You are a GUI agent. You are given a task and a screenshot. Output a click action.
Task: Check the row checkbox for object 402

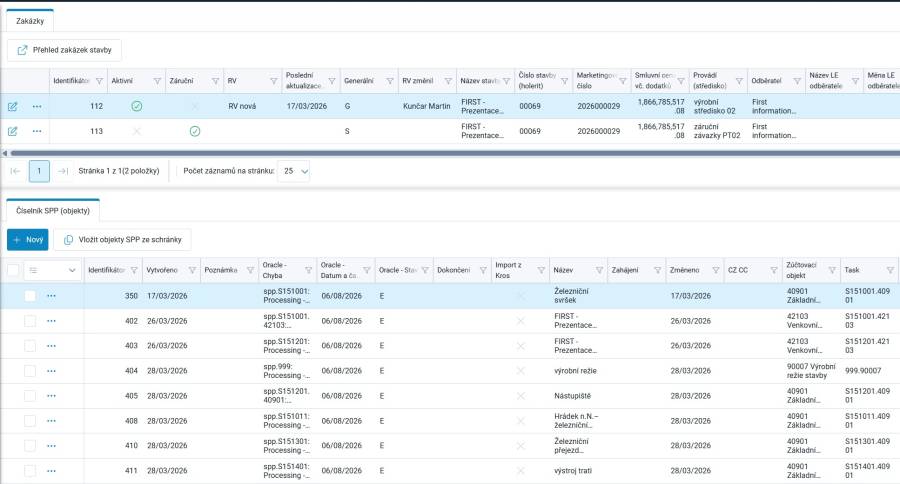(x=30, y=321)
